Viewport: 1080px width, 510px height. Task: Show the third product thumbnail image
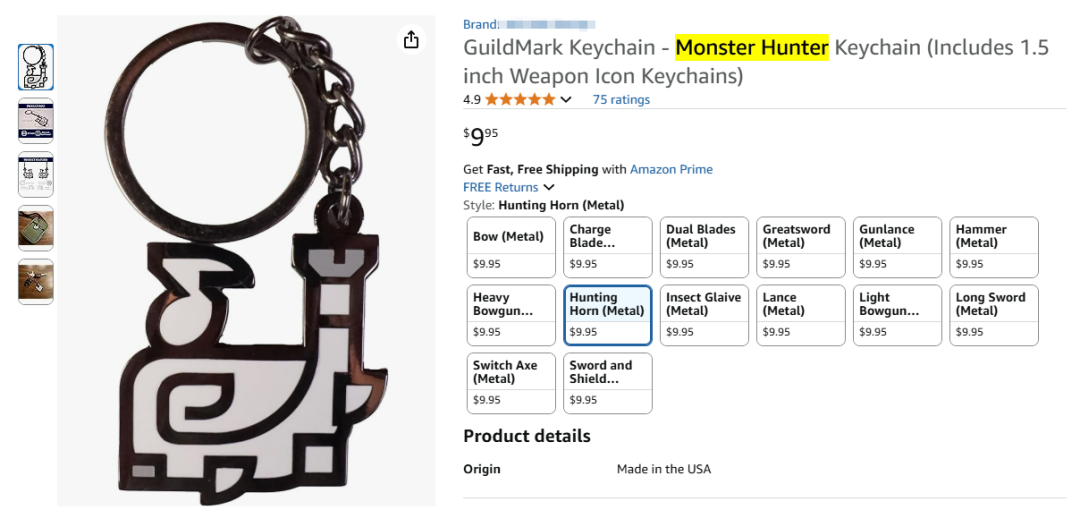36,175
